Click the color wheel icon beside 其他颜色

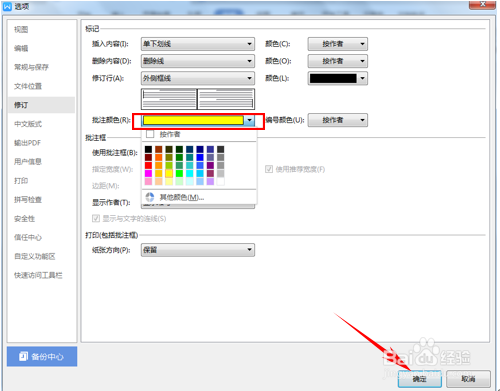tap(150, 197)
